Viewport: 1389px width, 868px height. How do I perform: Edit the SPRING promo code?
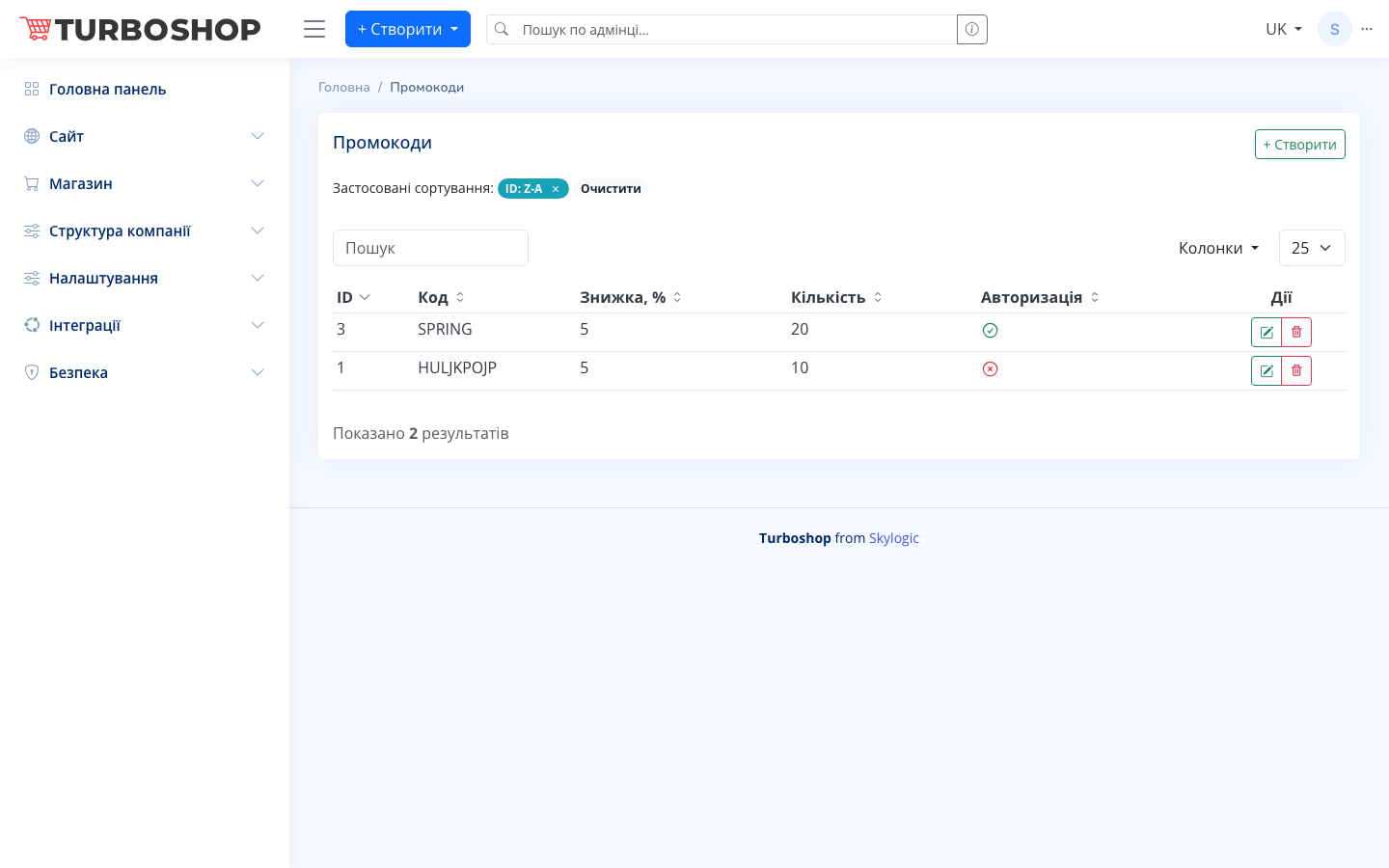[1266, 332]
